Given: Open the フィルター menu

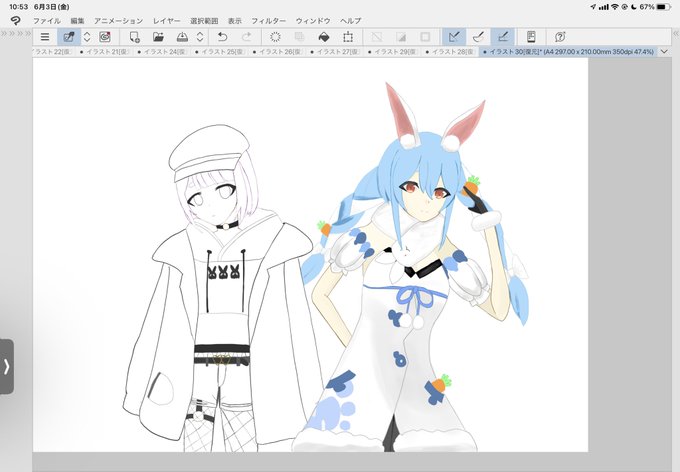Looking at the screenshot, I should tap(268, 21).
